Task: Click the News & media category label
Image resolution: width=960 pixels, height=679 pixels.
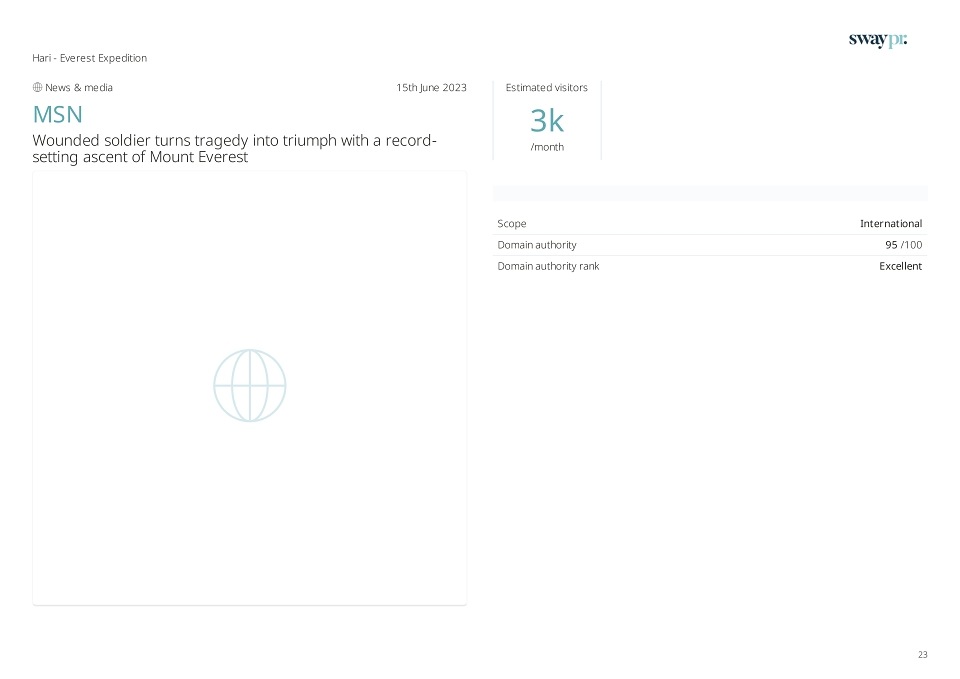Action: [x=79, y=88]
